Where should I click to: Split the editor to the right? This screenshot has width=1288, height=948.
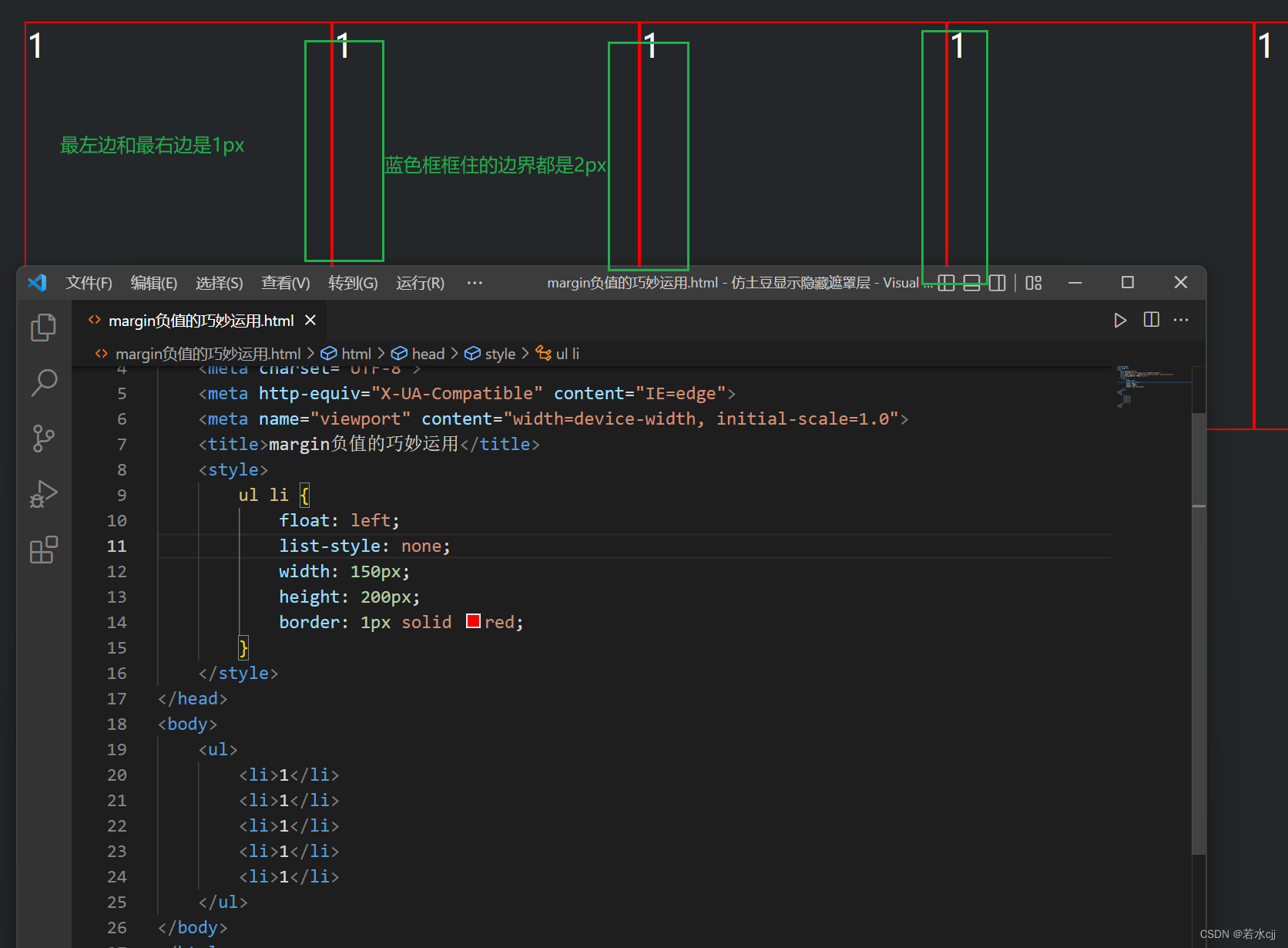[x=1152, y=320]
